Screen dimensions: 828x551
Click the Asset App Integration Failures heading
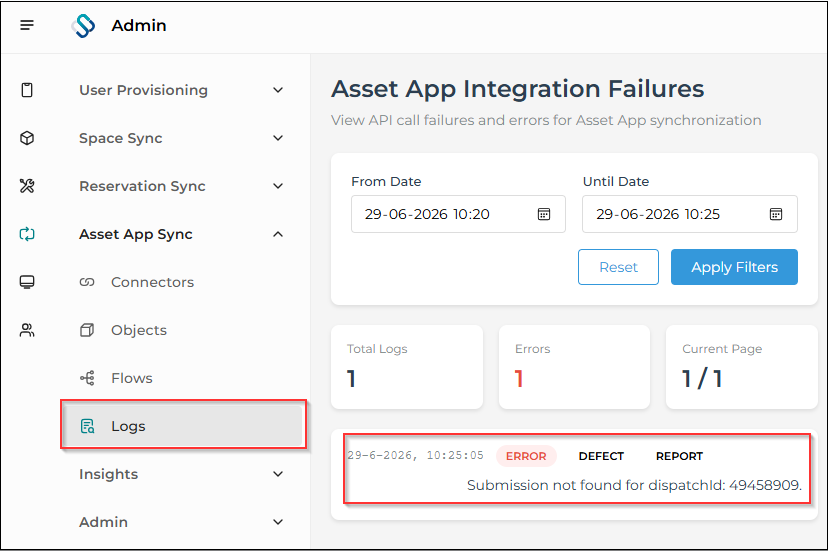click(x=518, y=88)
